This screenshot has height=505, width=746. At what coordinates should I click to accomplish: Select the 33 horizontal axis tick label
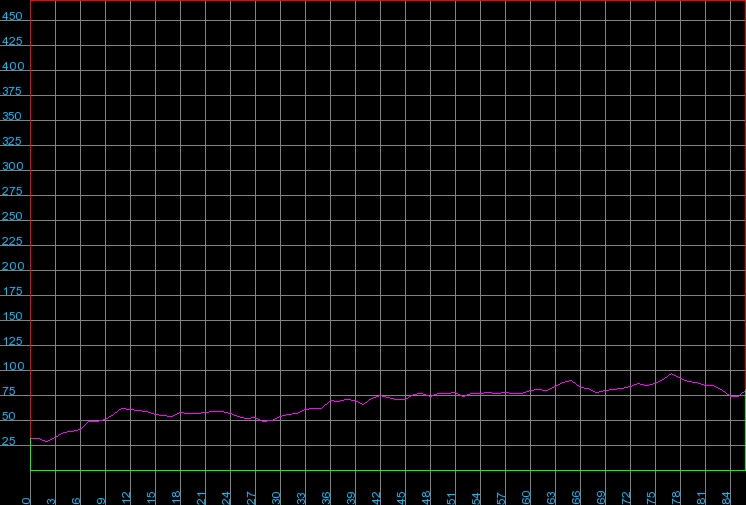pyautogui.click(x=301, y=498)
